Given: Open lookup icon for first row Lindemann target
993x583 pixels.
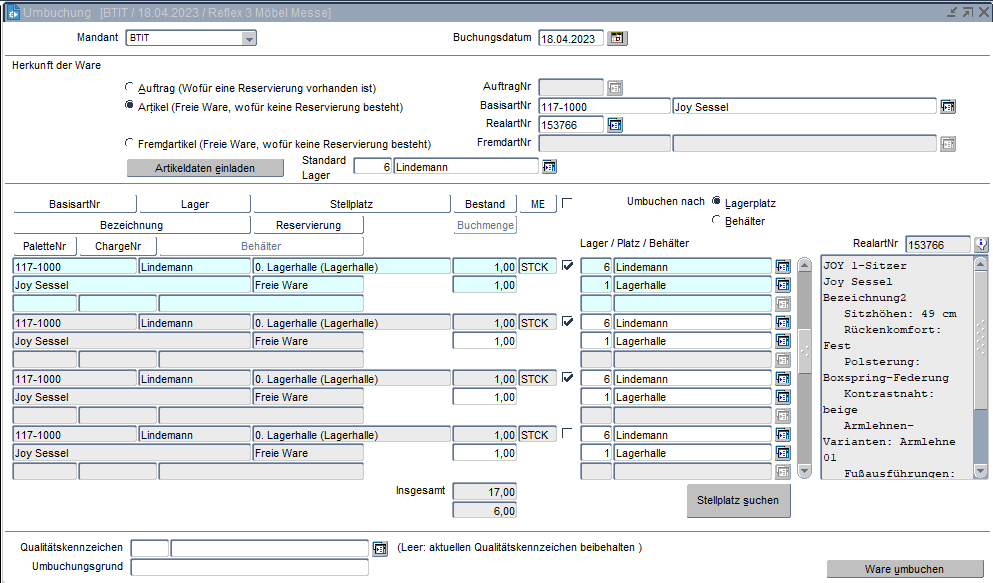Looking at the screenshot, I should point(783,267).
